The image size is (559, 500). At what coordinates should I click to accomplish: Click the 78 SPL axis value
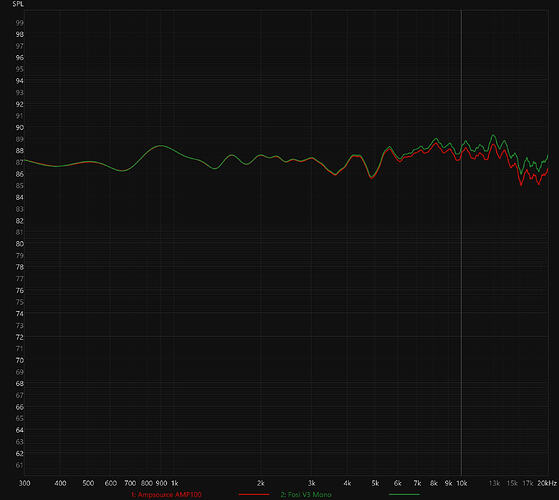click(20, 267)
